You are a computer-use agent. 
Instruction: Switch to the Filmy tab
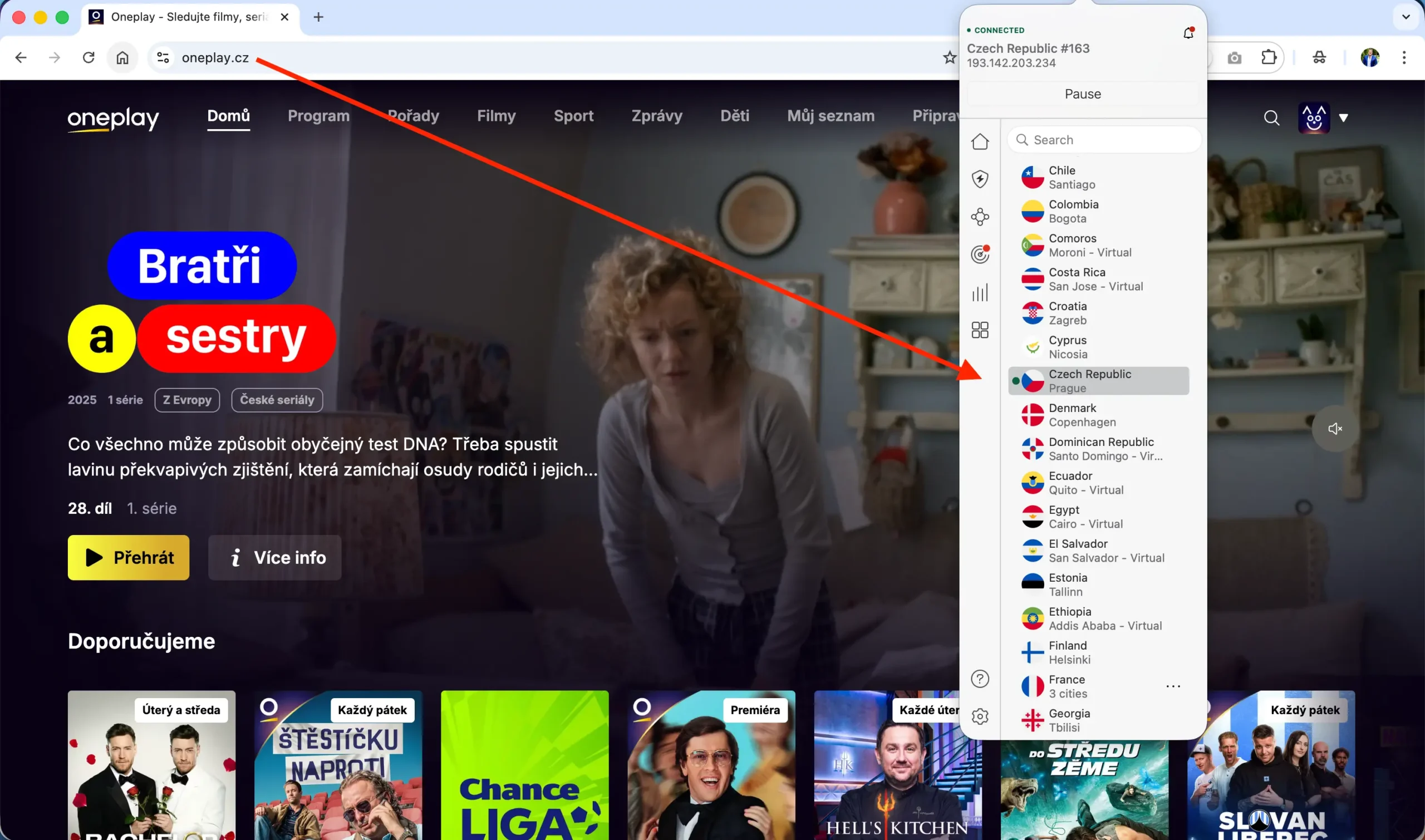(x=497, y=115)
